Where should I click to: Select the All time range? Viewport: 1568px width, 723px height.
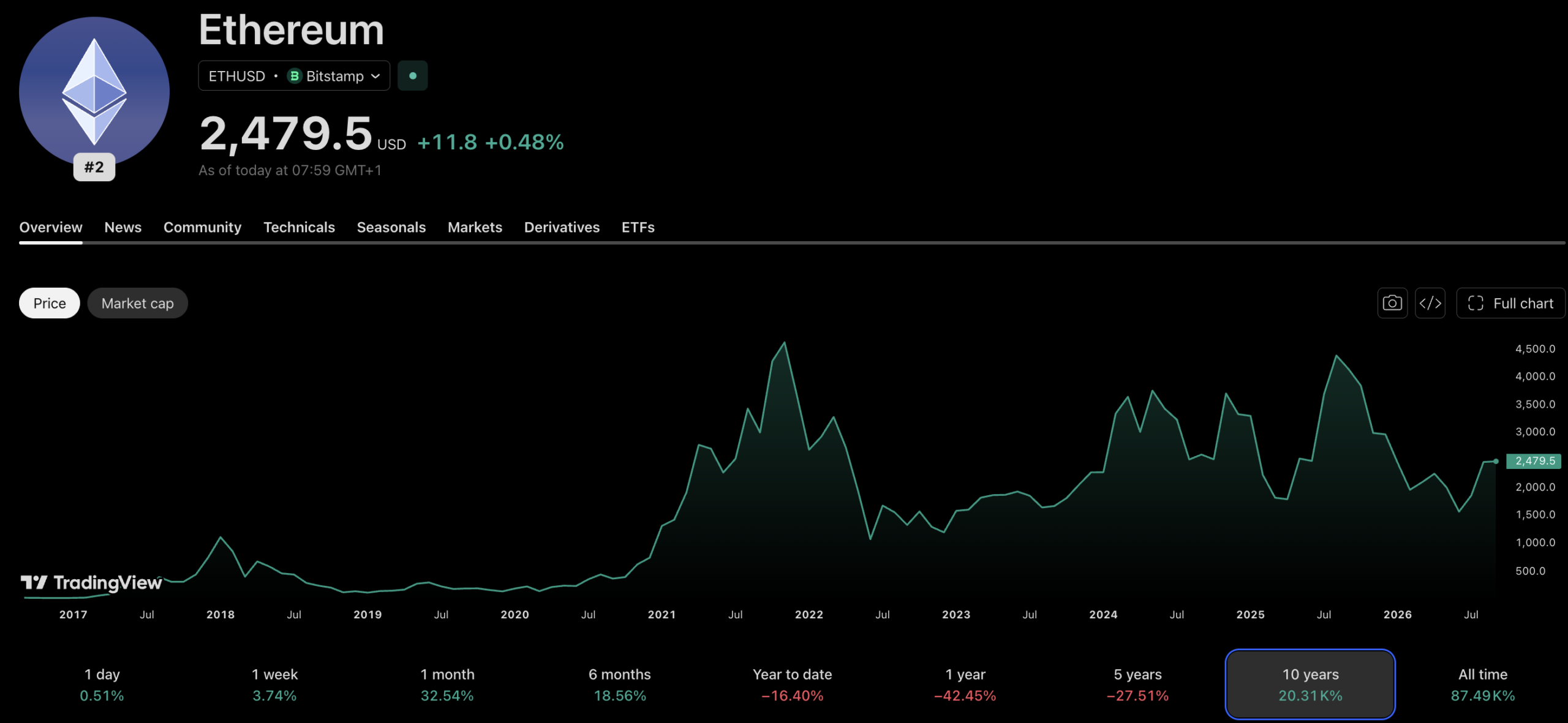(1483, 684)
